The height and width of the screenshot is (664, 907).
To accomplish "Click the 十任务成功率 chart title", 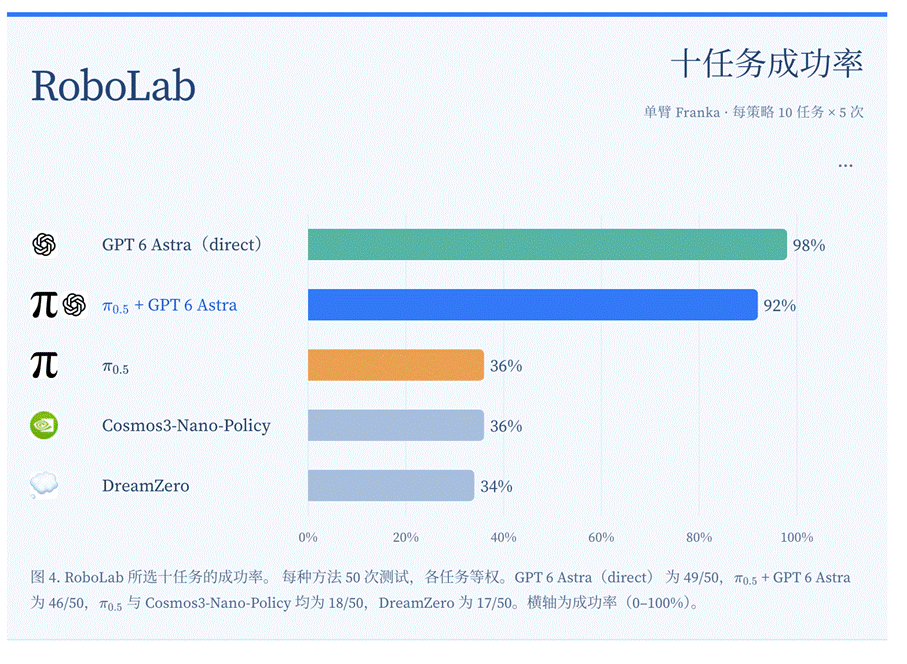I will click(x=767, y=64).
